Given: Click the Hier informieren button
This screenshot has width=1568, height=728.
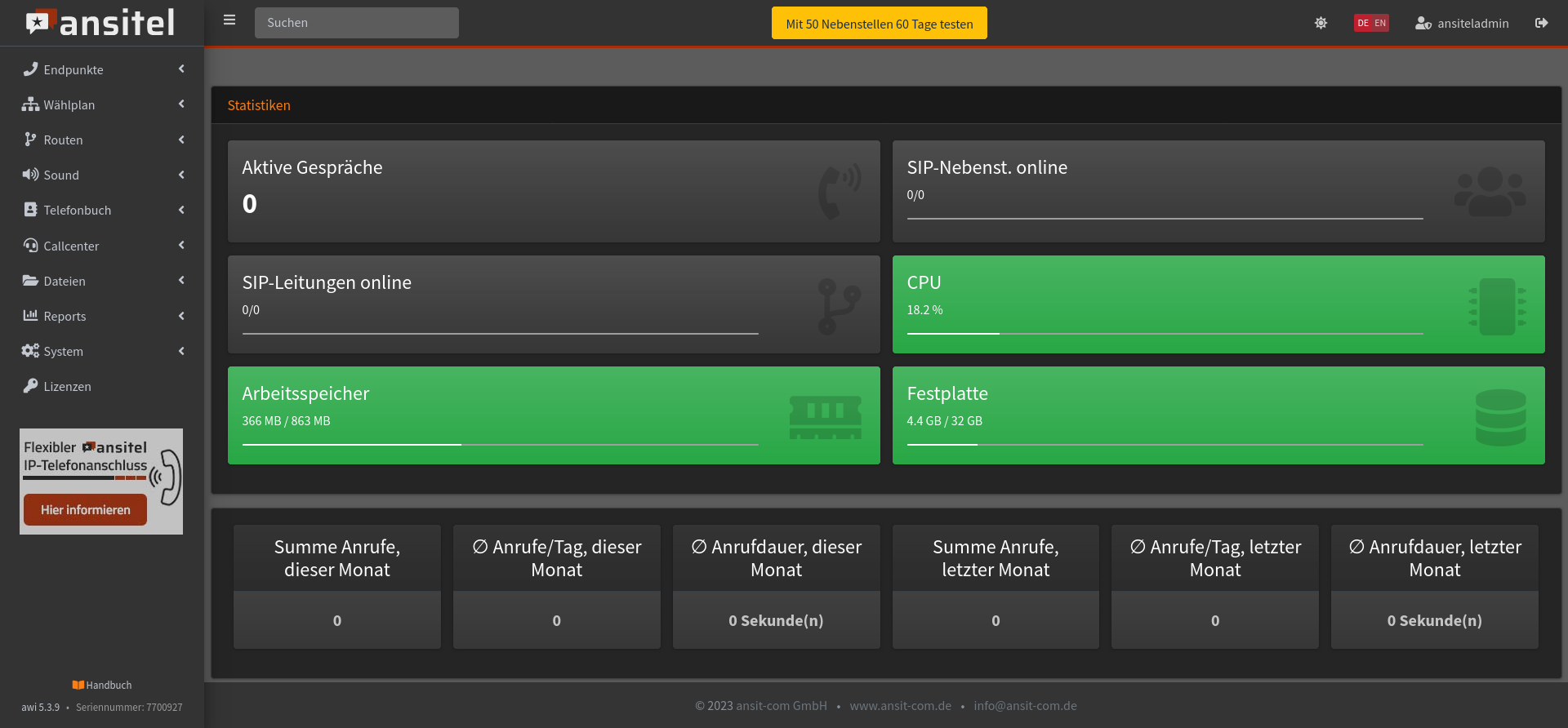Looking at the screenshot, I should pyautogui.click(x=85, y=510).
